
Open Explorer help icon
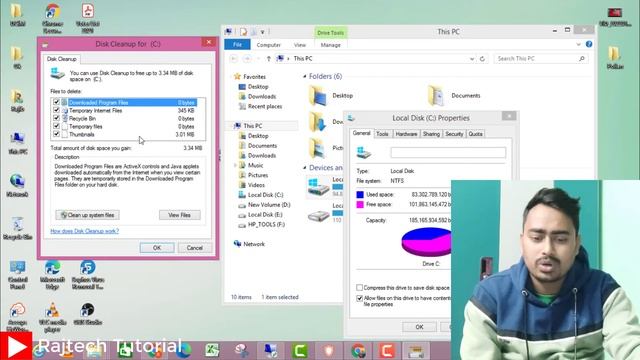coord(589,44)
